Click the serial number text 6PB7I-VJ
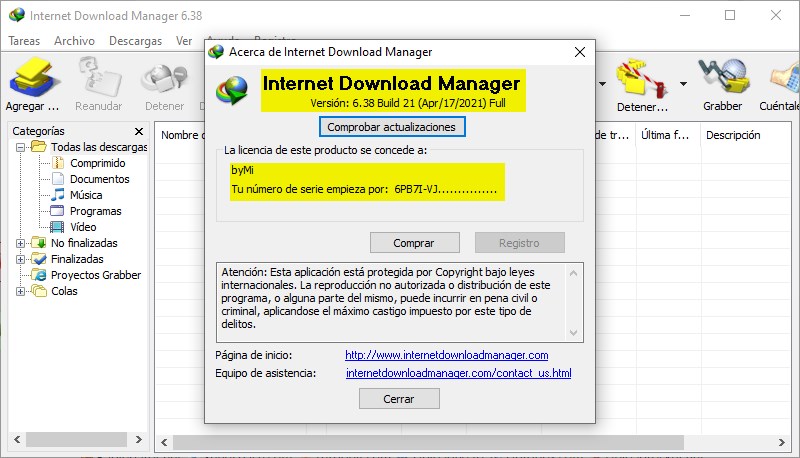Screen dimensions: 800x458 click(416, 189)
